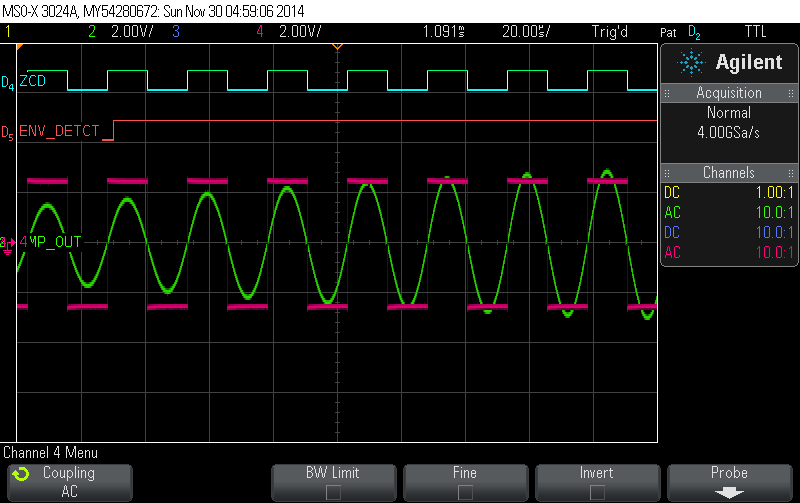Open the Coupling AC selector
Image resolution: width=800 pixels, height=503 pixels.
point(69,482)
